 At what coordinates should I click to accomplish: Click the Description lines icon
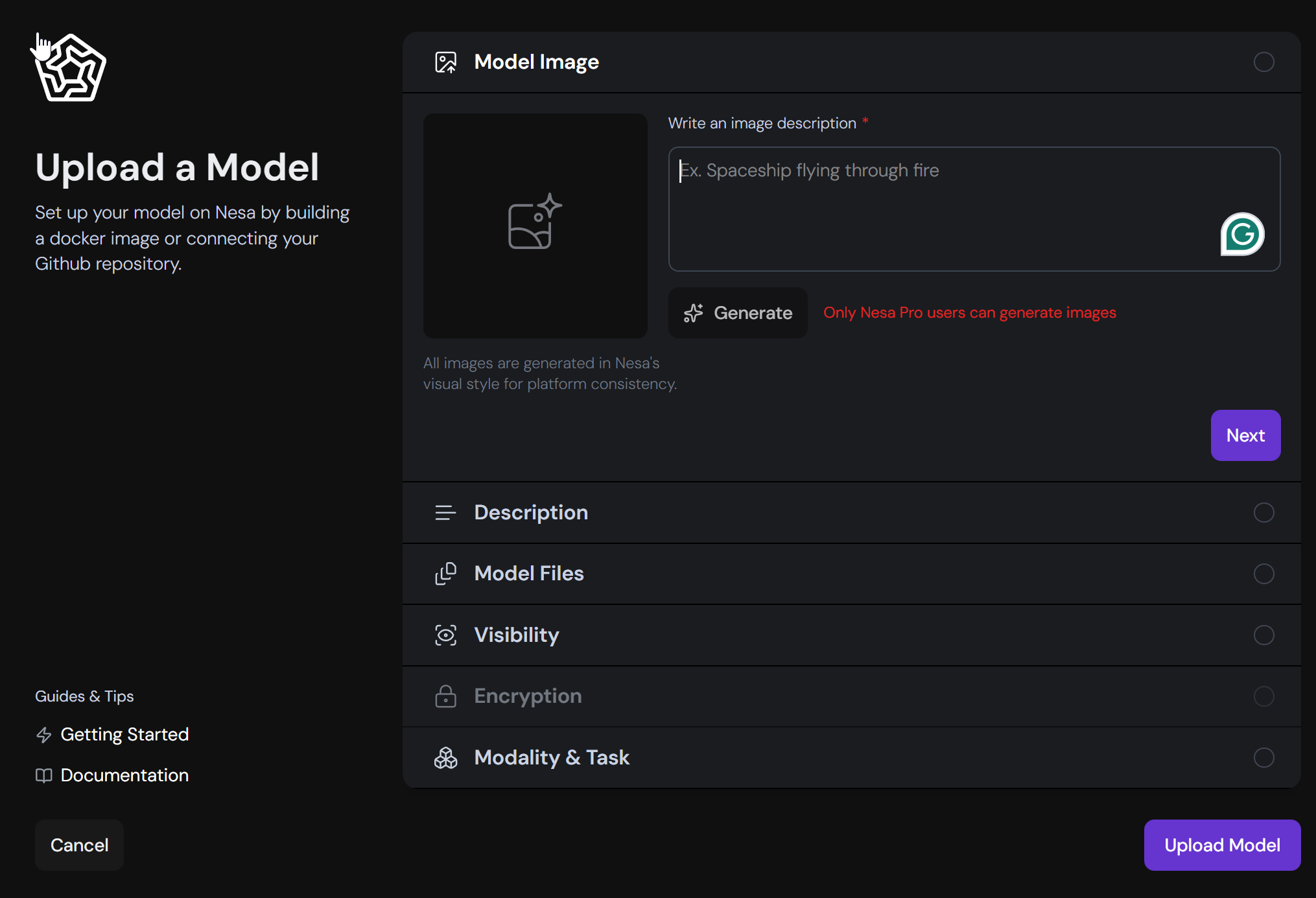(445, 513)
